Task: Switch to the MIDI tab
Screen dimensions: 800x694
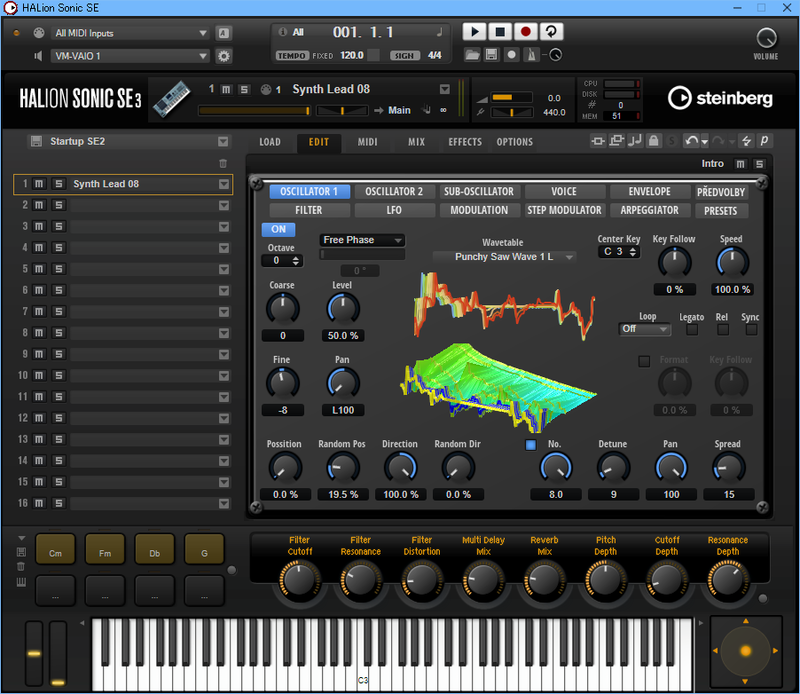Action: pos(367,142)
